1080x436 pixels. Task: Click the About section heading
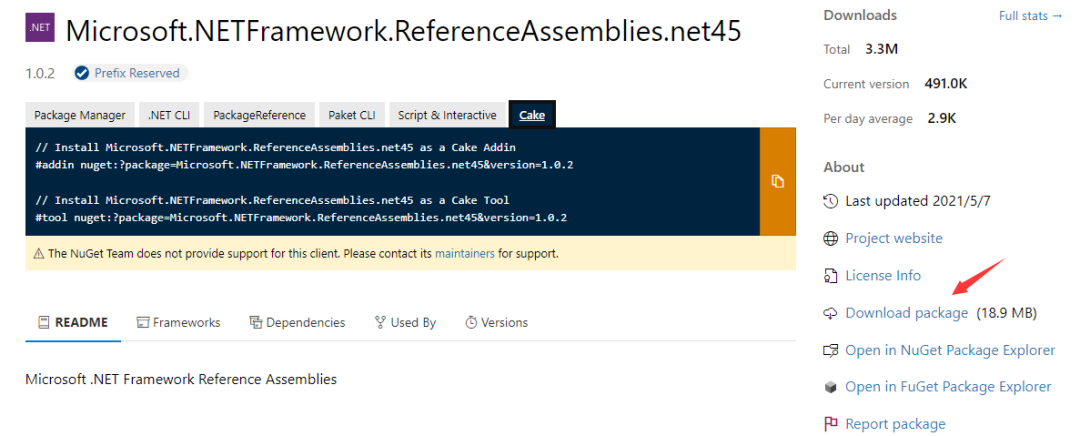pyautogui.click(x=844, y=167)
